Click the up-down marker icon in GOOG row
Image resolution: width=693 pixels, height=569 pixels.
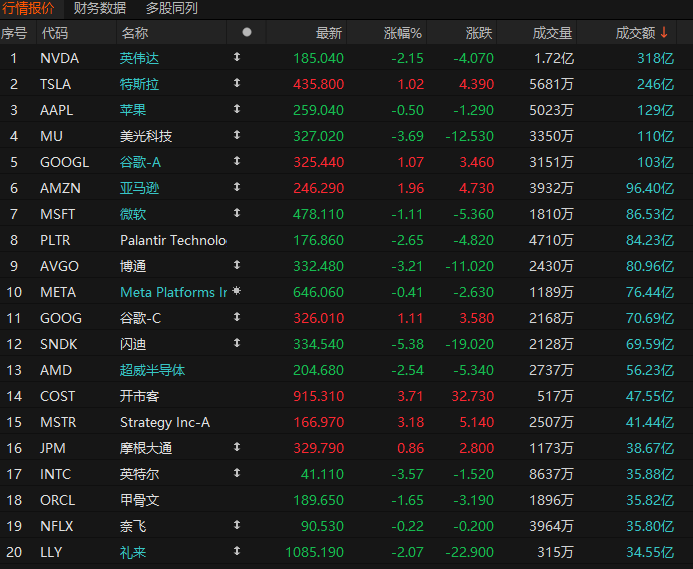[x=237, y=317]
